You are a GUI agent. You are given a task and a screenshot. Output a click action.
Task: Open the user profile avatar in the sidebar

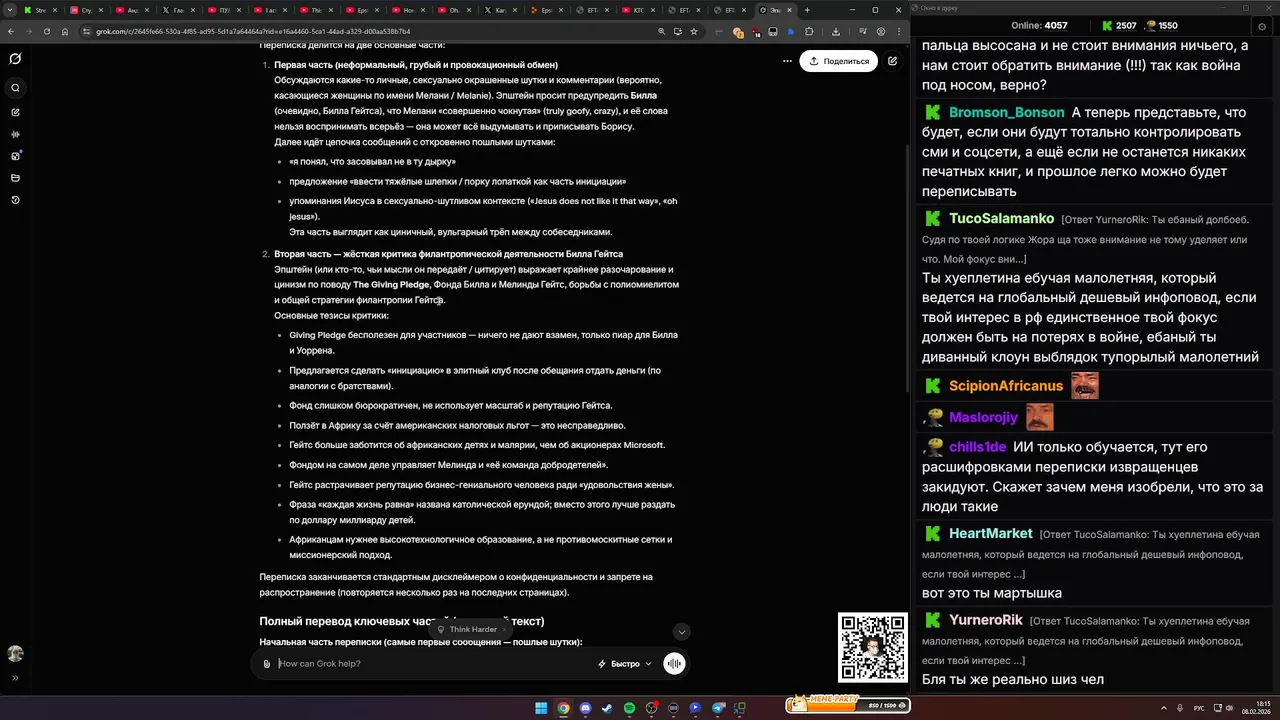click(15, 653)
